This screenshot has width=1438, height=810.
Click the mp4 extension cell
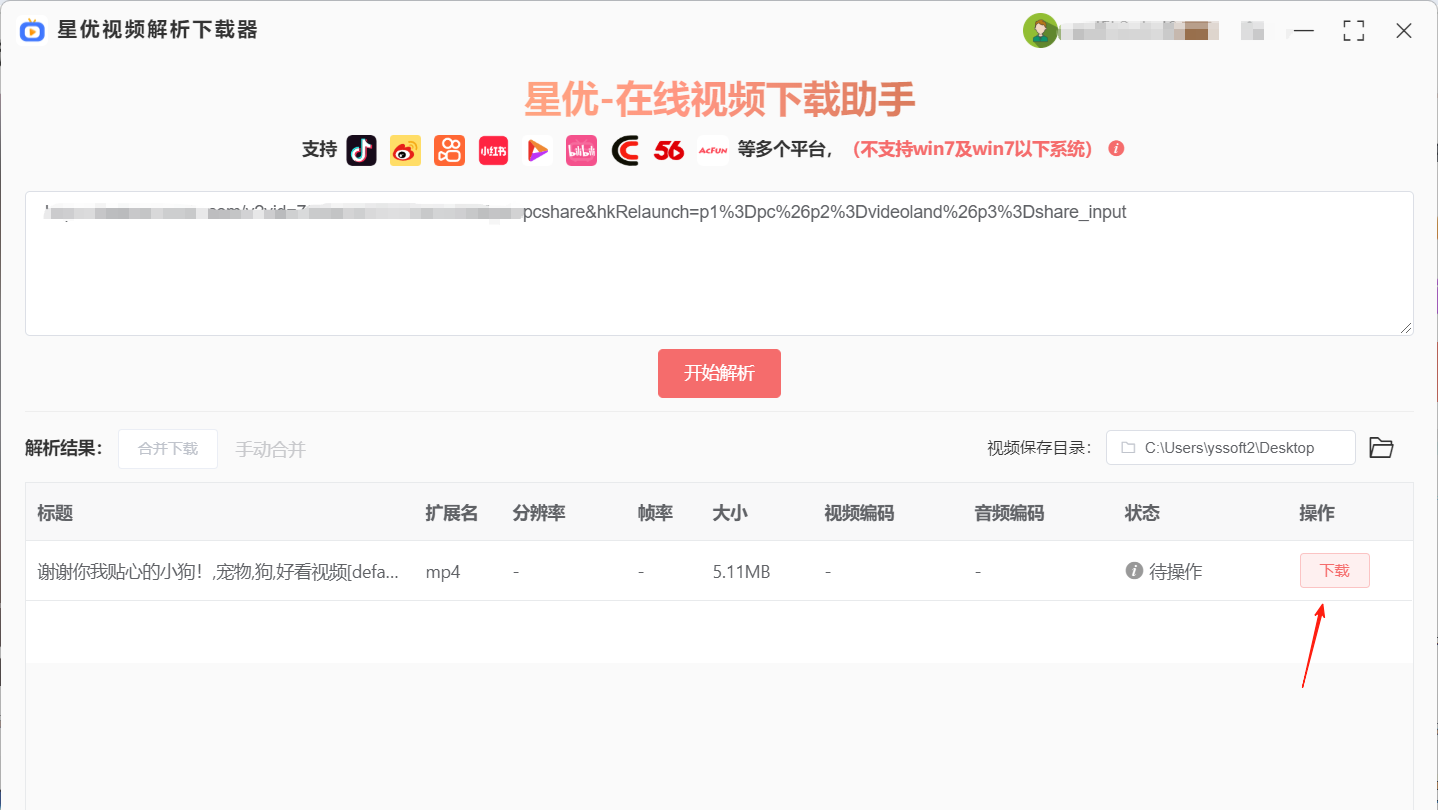point(443,572)
